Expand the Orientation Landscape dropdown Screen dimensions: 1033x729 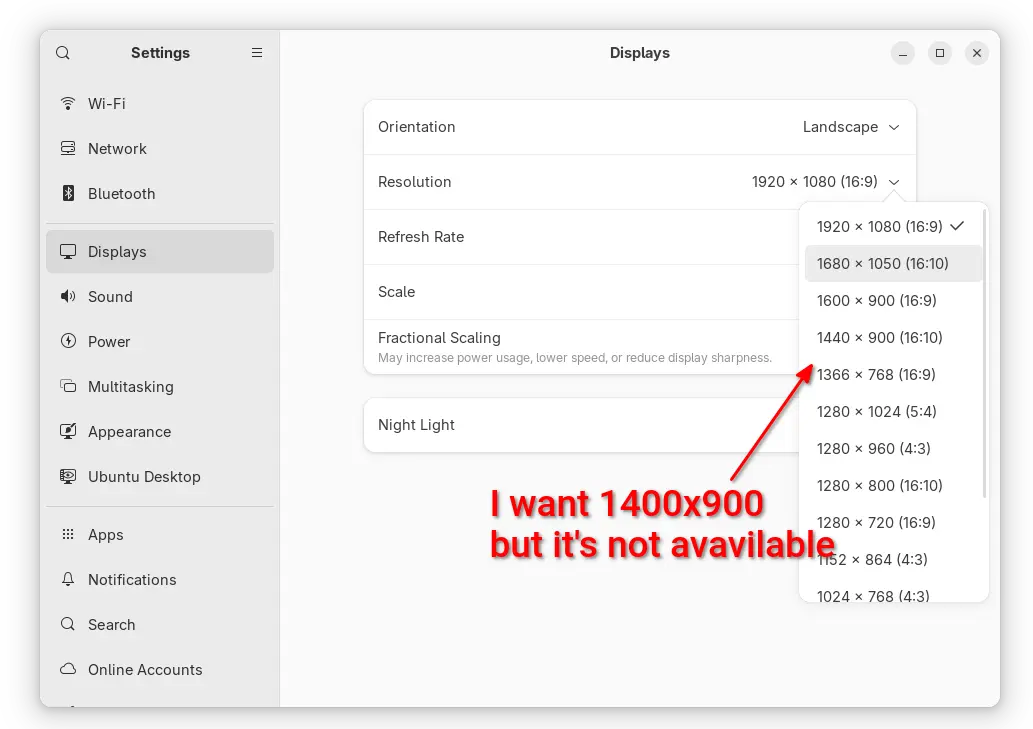point(851,127)
